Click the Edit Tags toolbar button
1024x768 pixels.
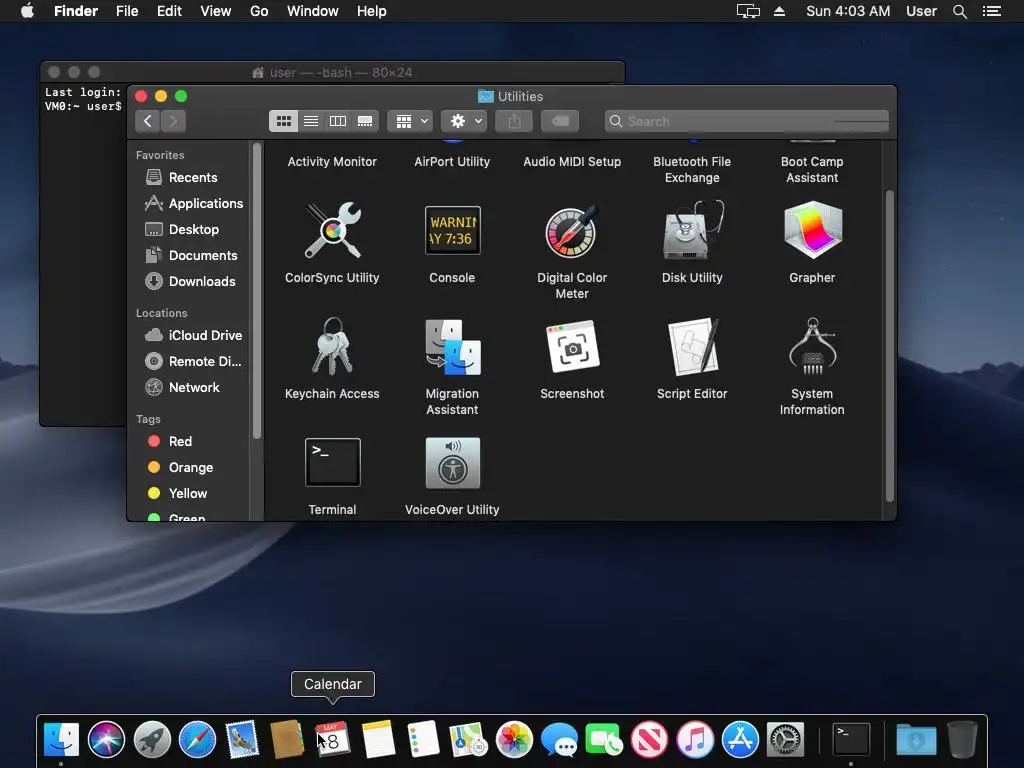tap(560, 121)
